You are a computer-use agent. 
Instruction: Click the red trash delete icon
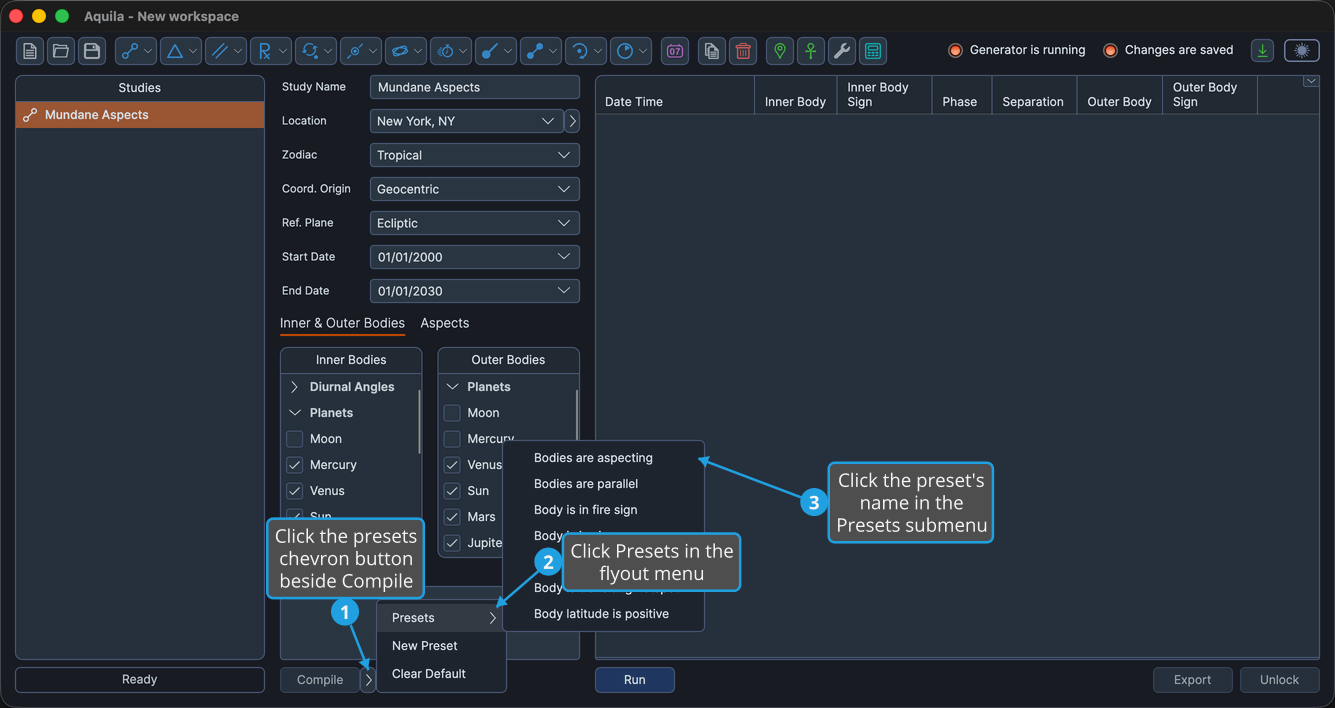coord(743,51)
